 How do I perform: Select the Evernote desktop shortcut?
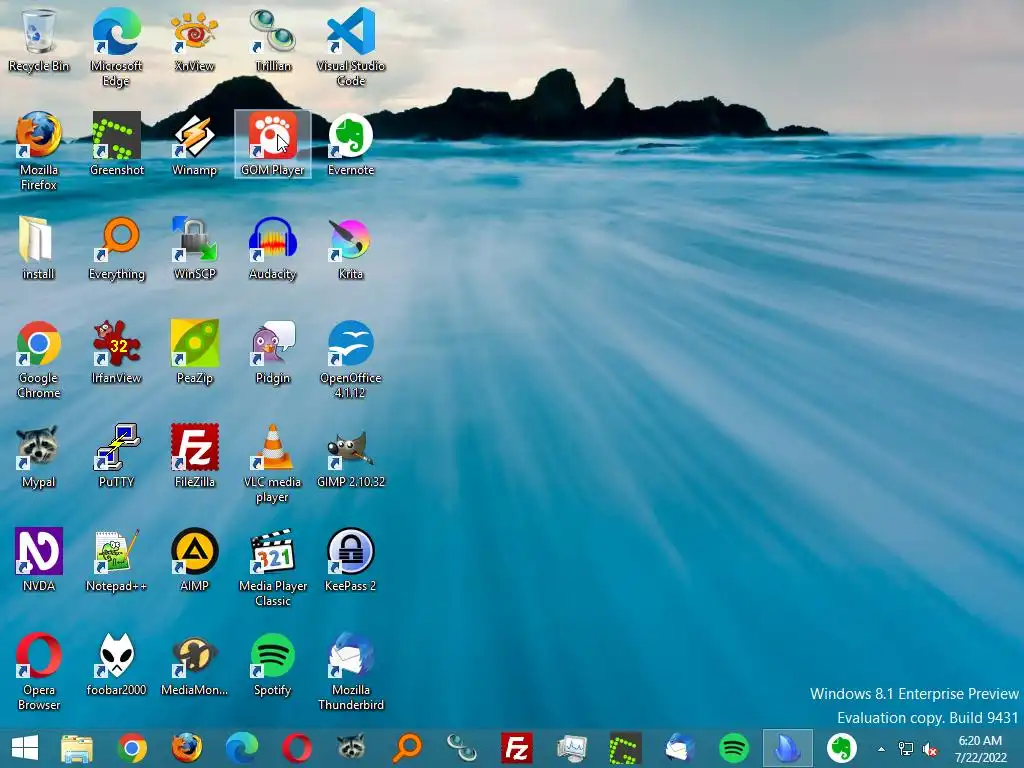[351, 144]
